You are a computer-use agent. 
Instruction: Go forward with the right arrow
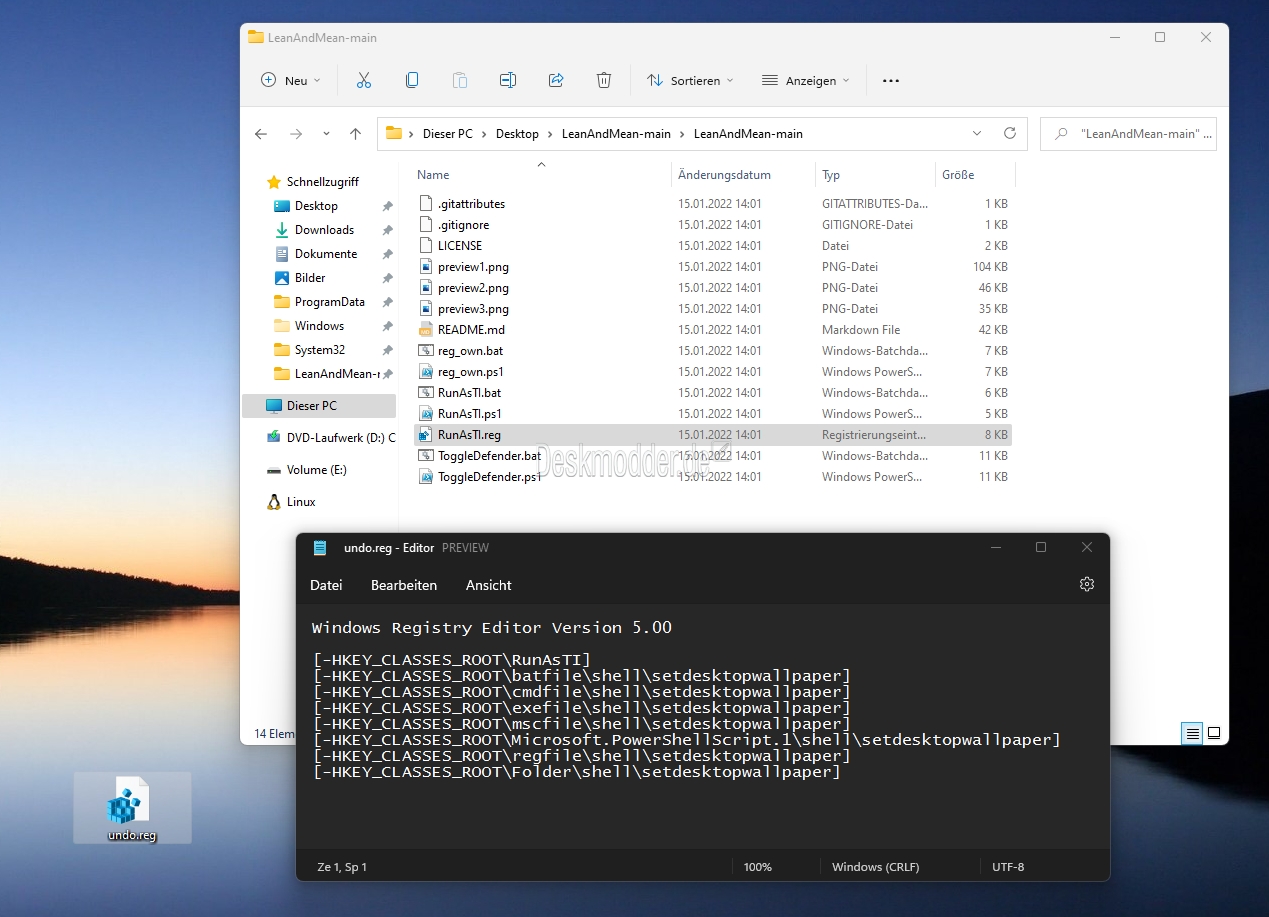click(295, 134)
